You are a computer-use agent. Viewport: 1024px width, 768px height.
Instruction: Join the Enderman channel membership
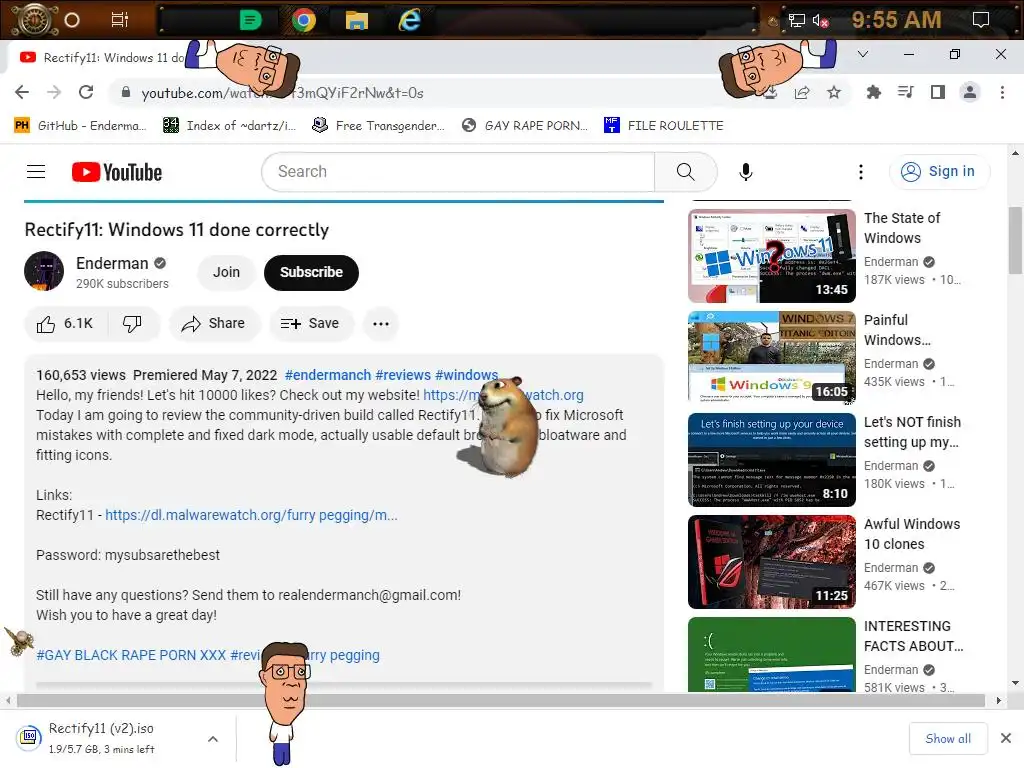tap(226, 272)
